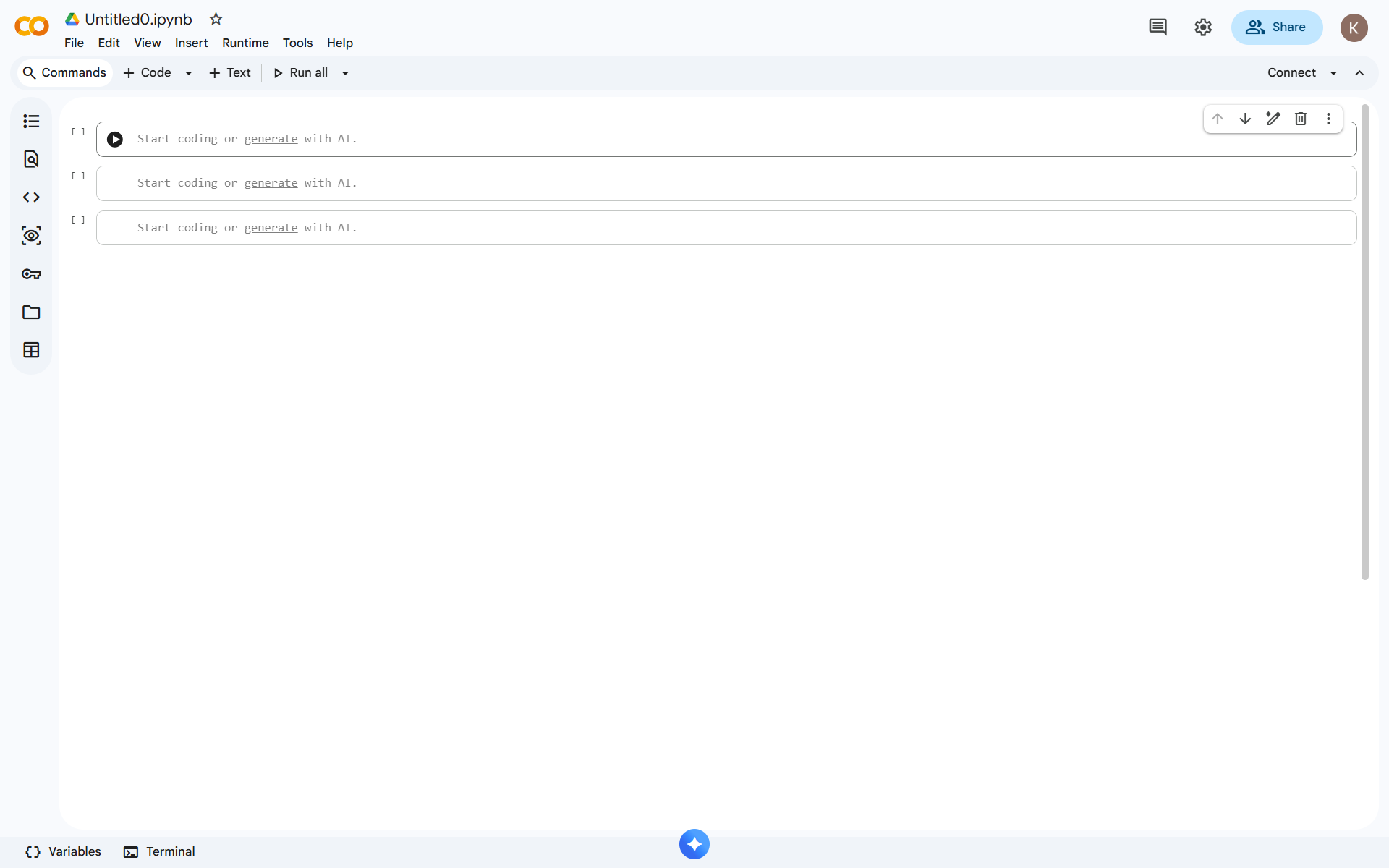
Task: Open the Tools menu
Action: coord(297,43)
